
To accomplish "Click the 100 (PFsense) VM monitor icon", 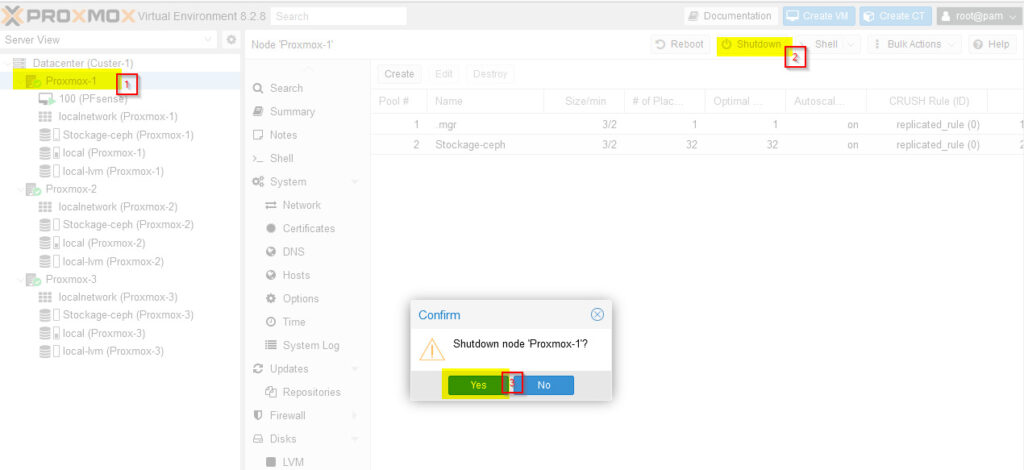I will 46,99.
